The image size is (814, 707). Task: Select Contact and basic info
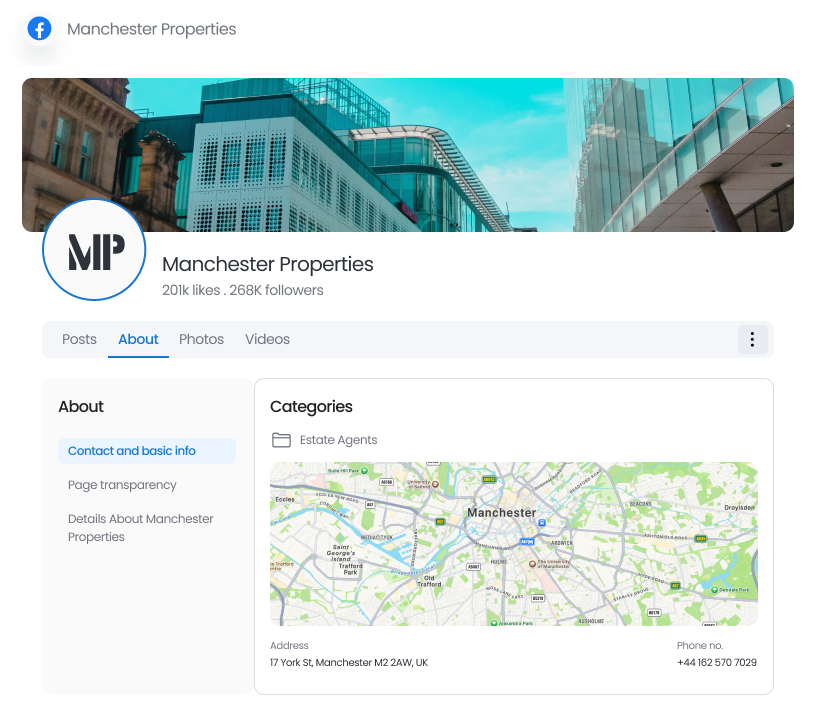click(x=147, y=451)
